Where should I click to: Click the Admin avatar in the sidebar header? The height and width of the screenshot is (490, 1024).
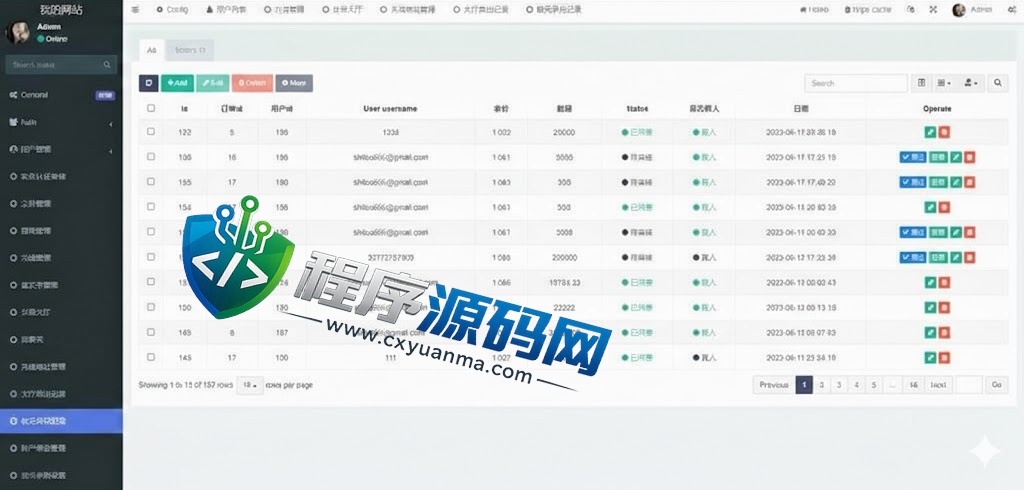(x=18, y=32)
